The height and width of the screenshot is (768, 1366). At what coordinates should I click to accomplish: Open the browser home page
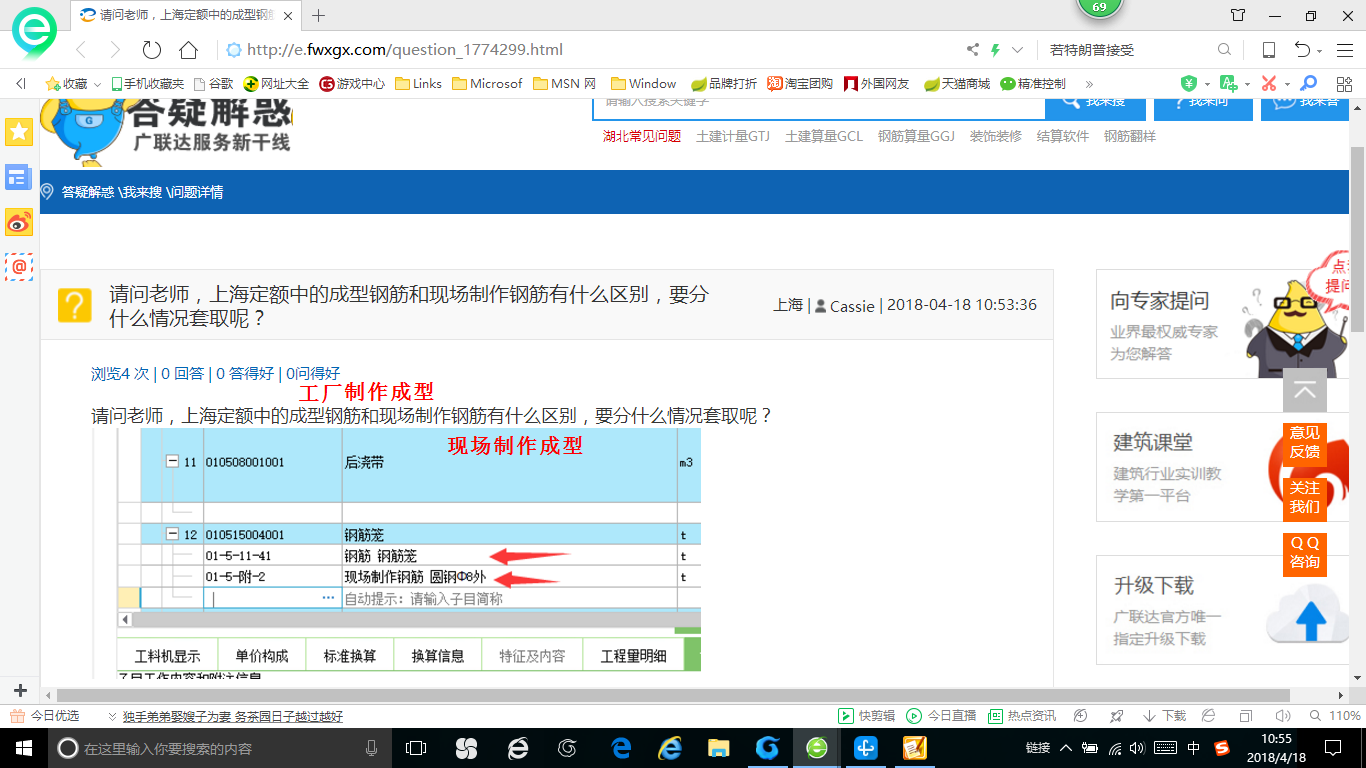188,50
